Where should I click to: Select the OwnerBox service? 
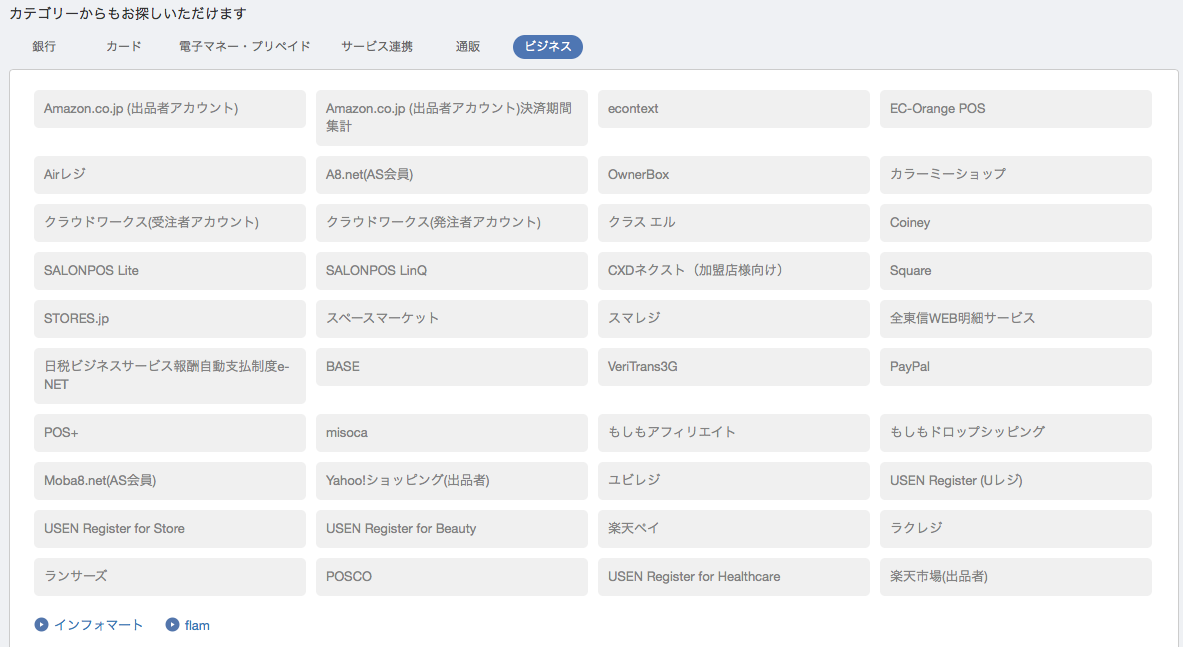(734, 175)
